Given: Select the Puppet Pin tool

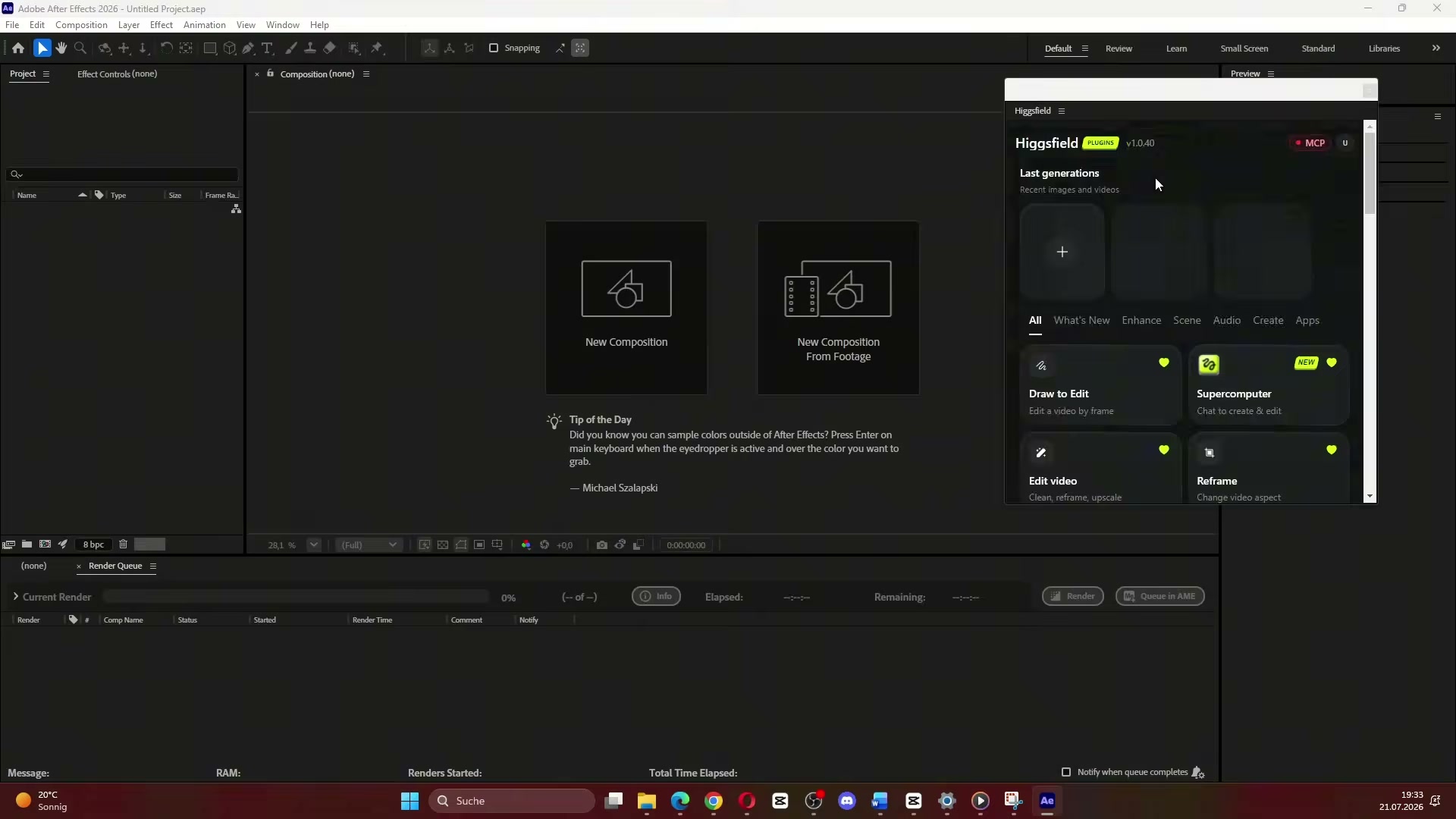Looking at the screenshot, I should [x=378, y=48].
